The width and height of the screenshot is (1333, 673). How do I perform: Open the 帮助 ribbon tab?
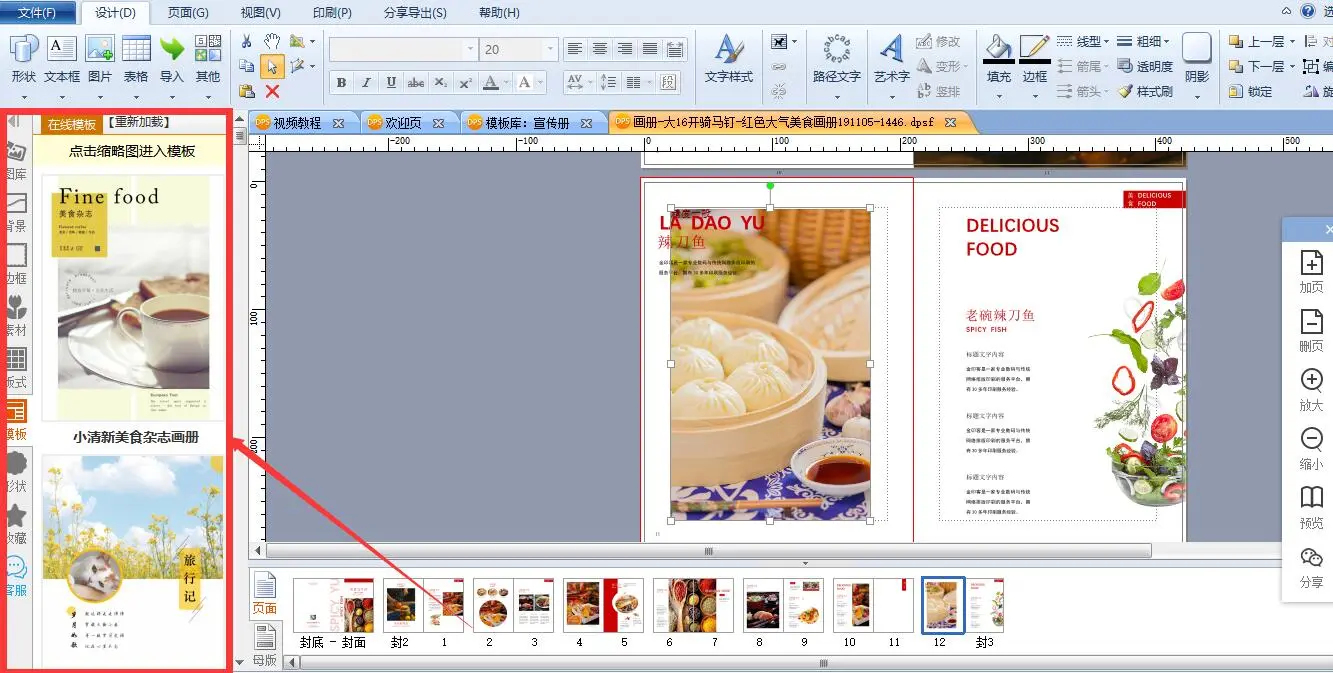point(499,13)
